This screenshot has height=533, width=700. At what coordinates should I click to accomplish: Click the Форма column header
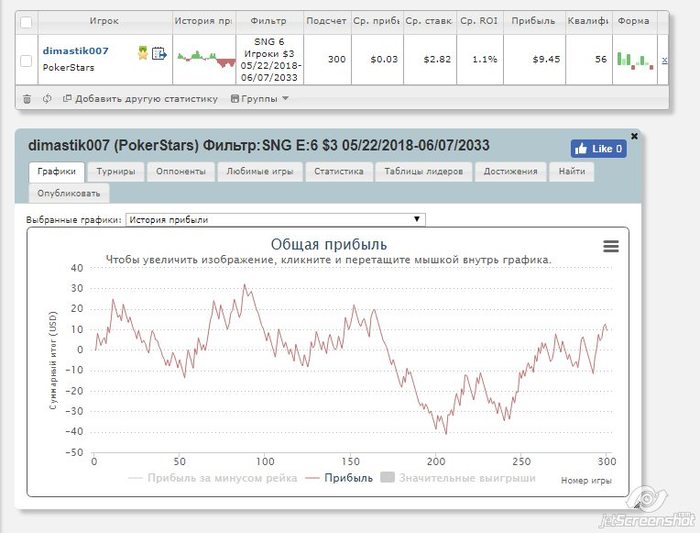point(633,21)
